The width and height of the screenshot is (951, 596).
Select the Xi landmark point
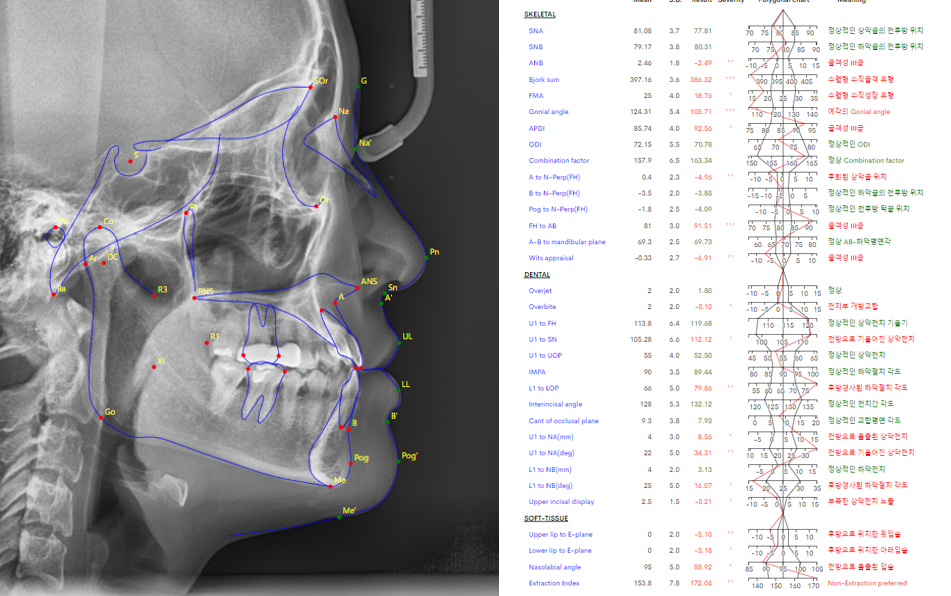click(x=153, y=368)
